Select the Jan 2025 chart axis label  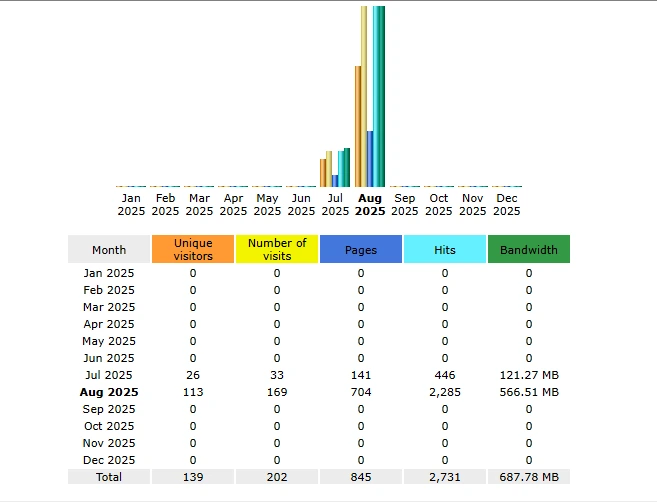131,205
